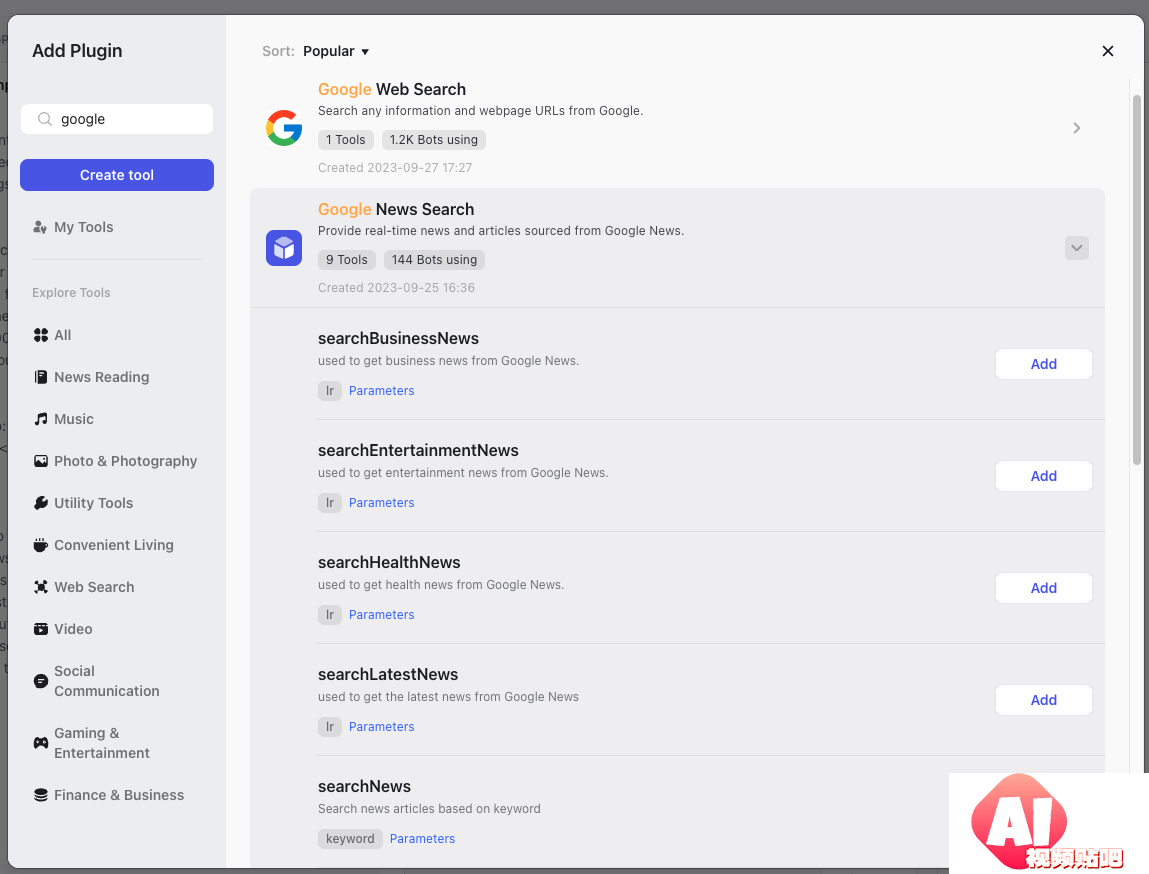Image resolution: width=1149 pixels, height=874 pixels.
Task: Click the searchLatestNews tool name
Action: pyautogui.click(x=388, y=675)
